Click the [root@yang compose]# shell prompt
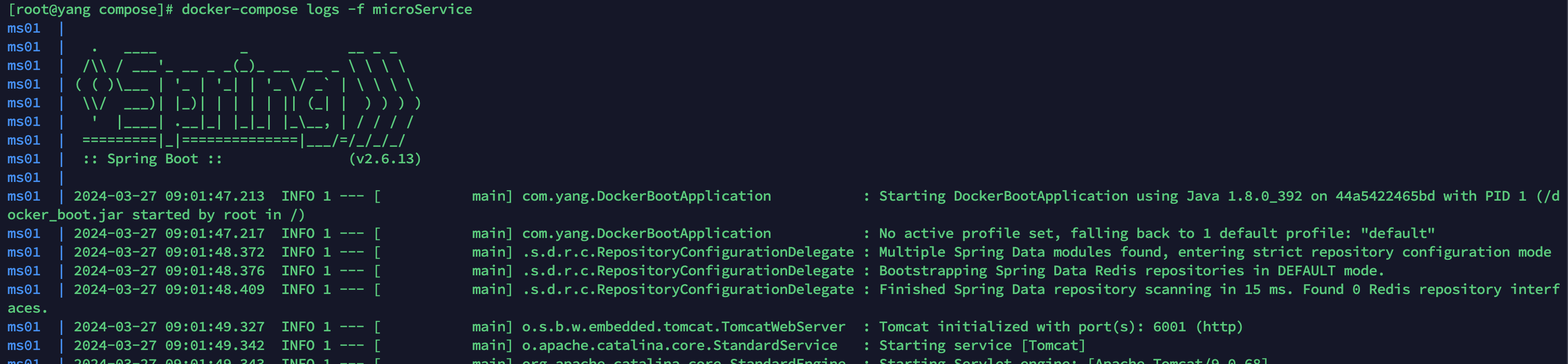 pos(90,10)
